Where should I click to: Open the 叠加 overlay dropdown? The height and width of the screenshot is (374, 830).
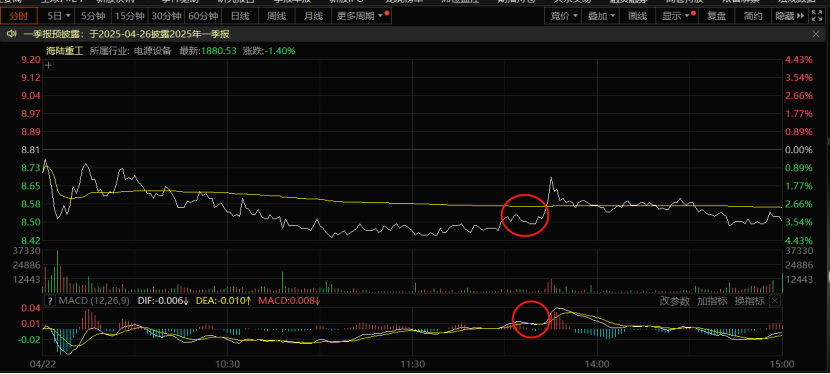point(601,16)
